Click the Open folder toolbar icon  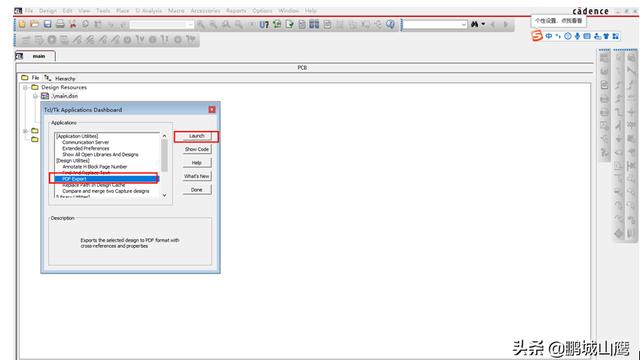click(35, 24)
